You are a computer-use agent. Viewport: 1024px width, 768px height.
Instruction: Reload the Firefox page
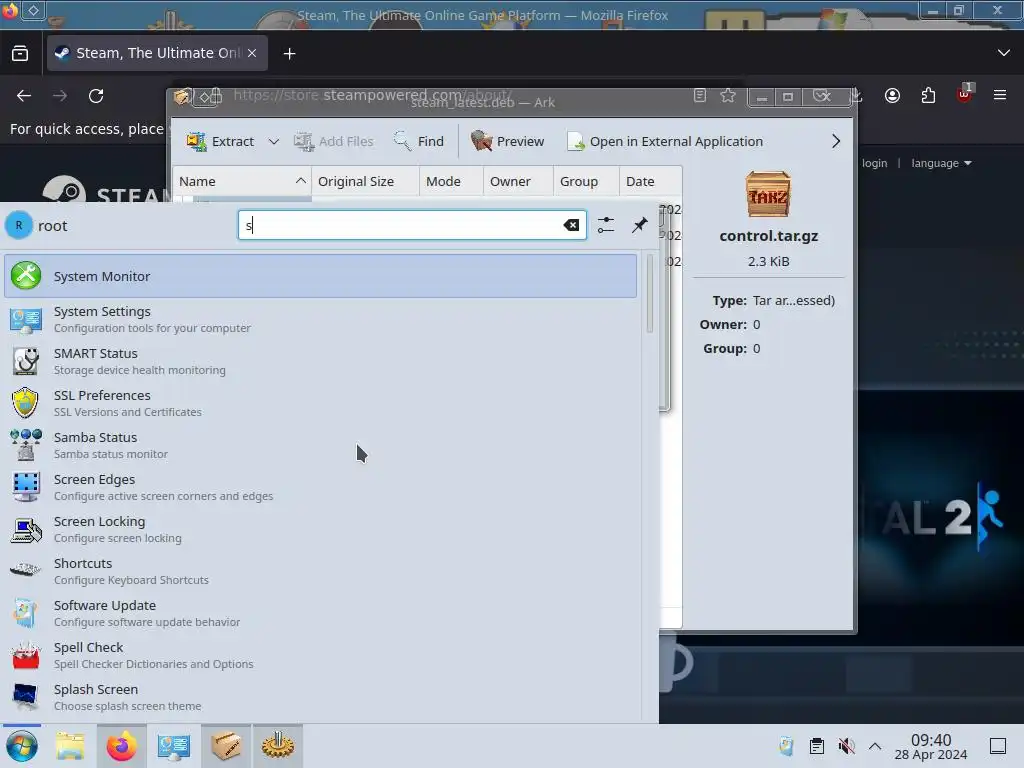tap(96, 96)
